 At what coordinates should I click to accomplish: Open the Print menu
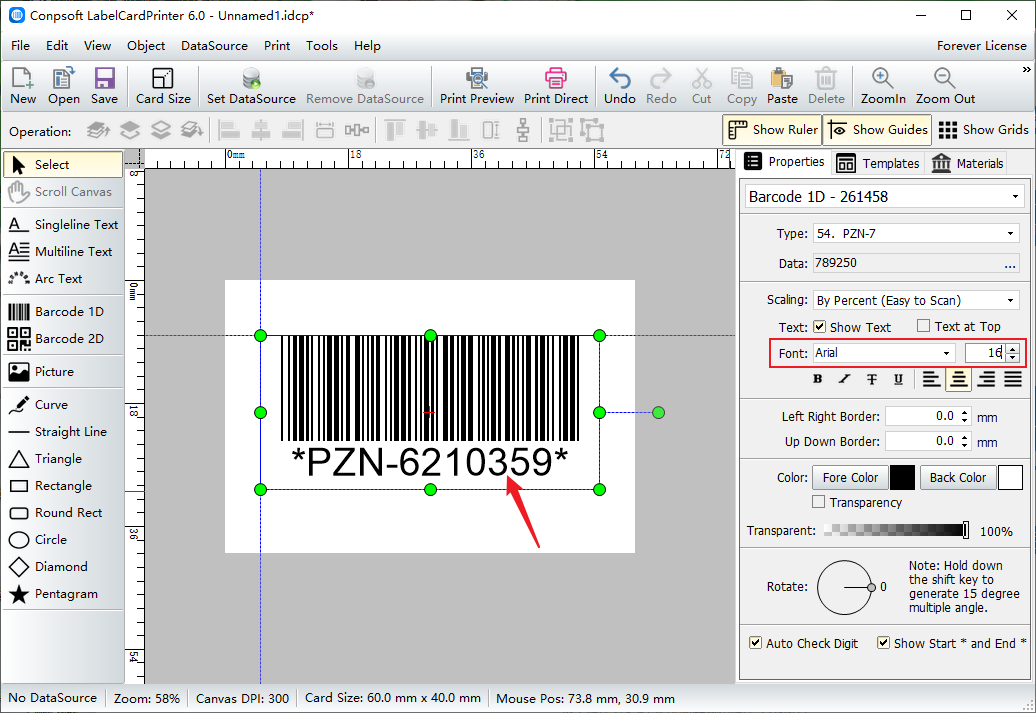277,46
